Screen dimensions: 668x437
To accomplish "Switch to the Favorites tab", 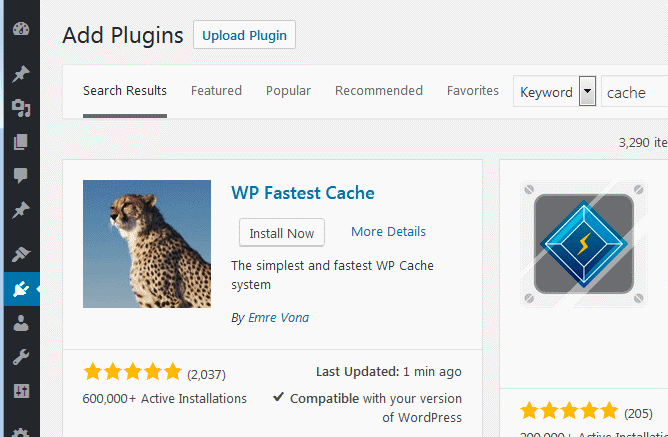I will [x=473, y=91].
